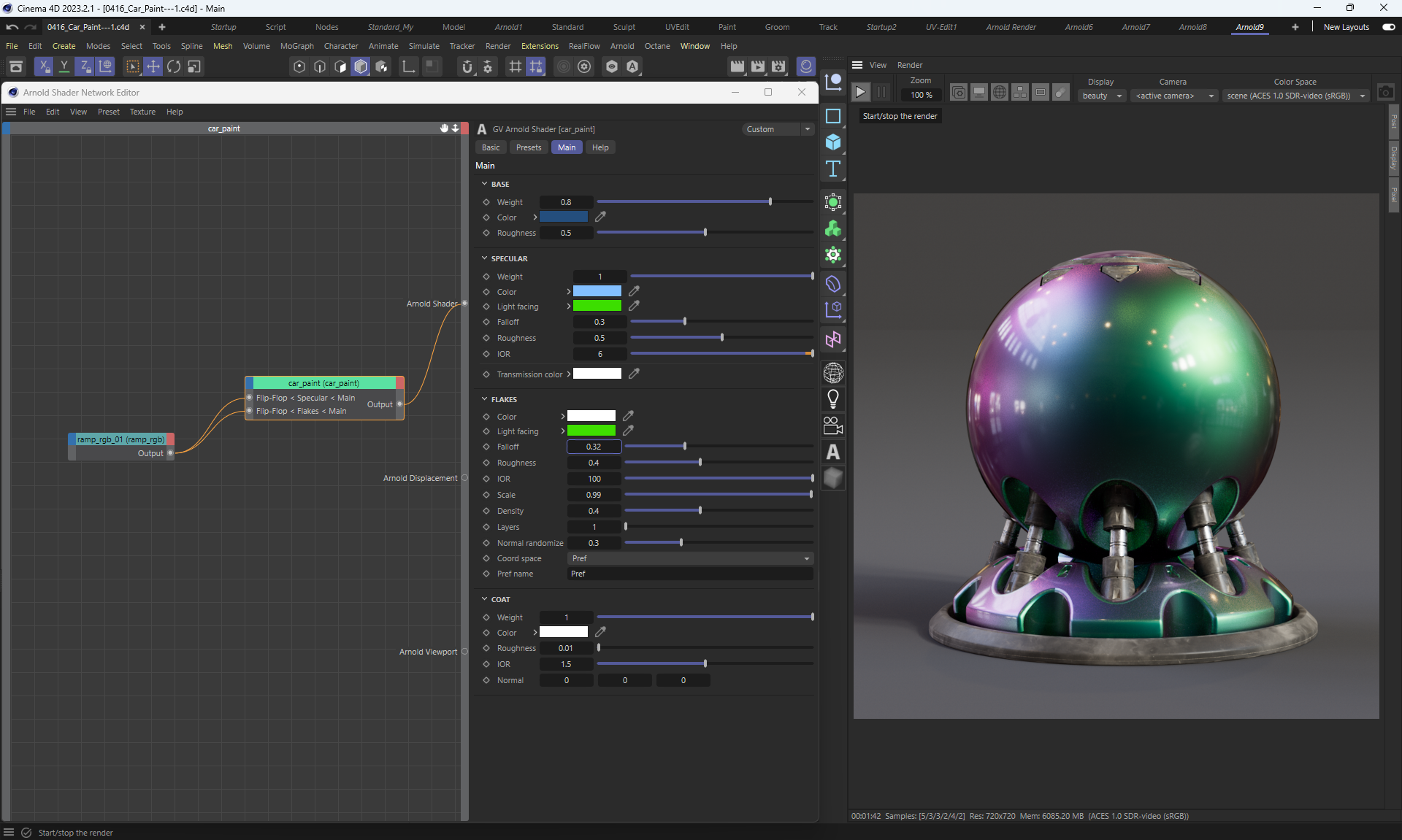The width and height of the screenshot is (1402, 840).
Task: Toggle the X axis lock
Action: pos(44,66)
